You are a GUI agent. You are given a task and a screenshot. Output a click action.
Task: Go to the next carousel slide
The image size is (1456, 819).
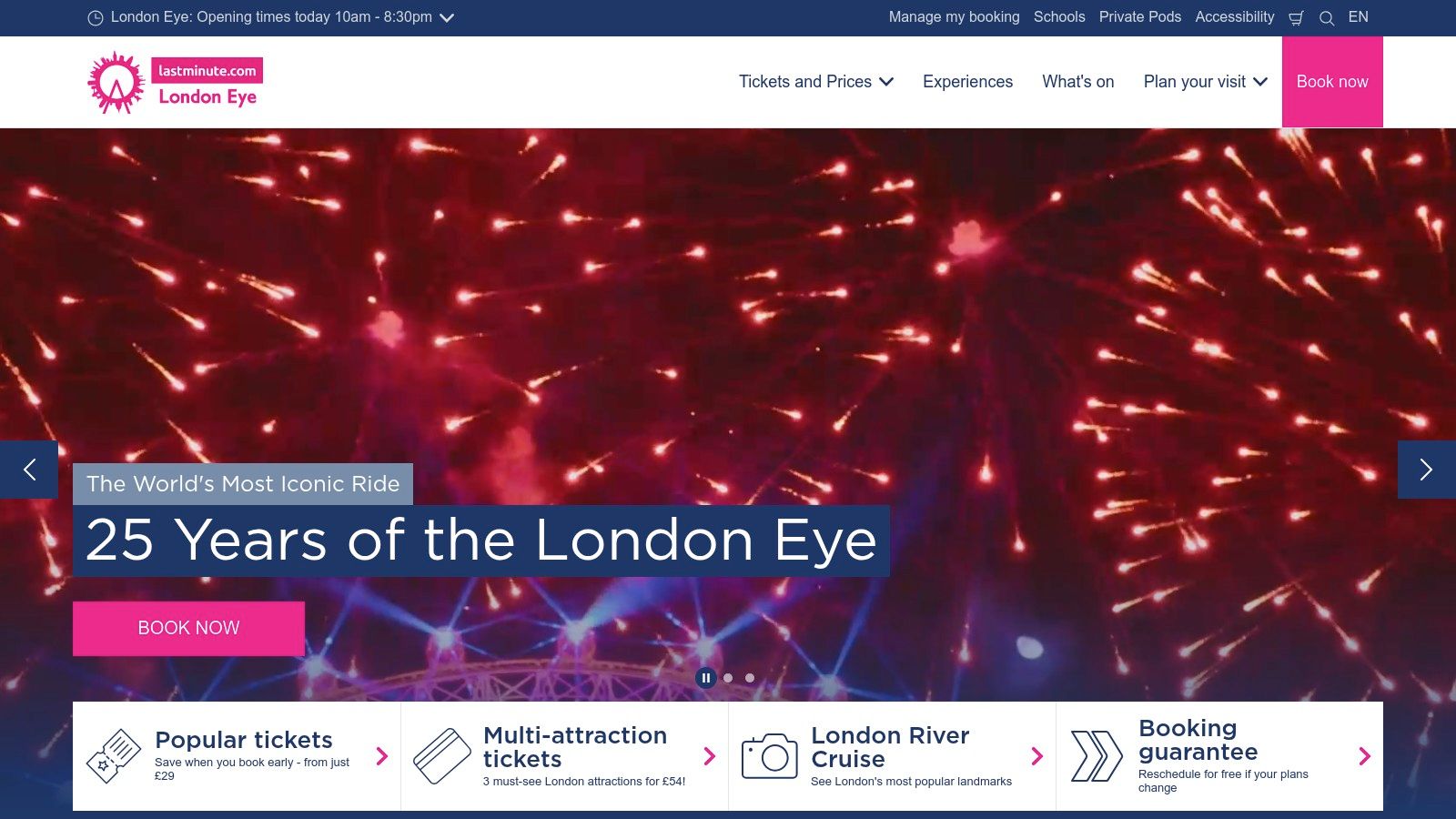(1427, 470)
